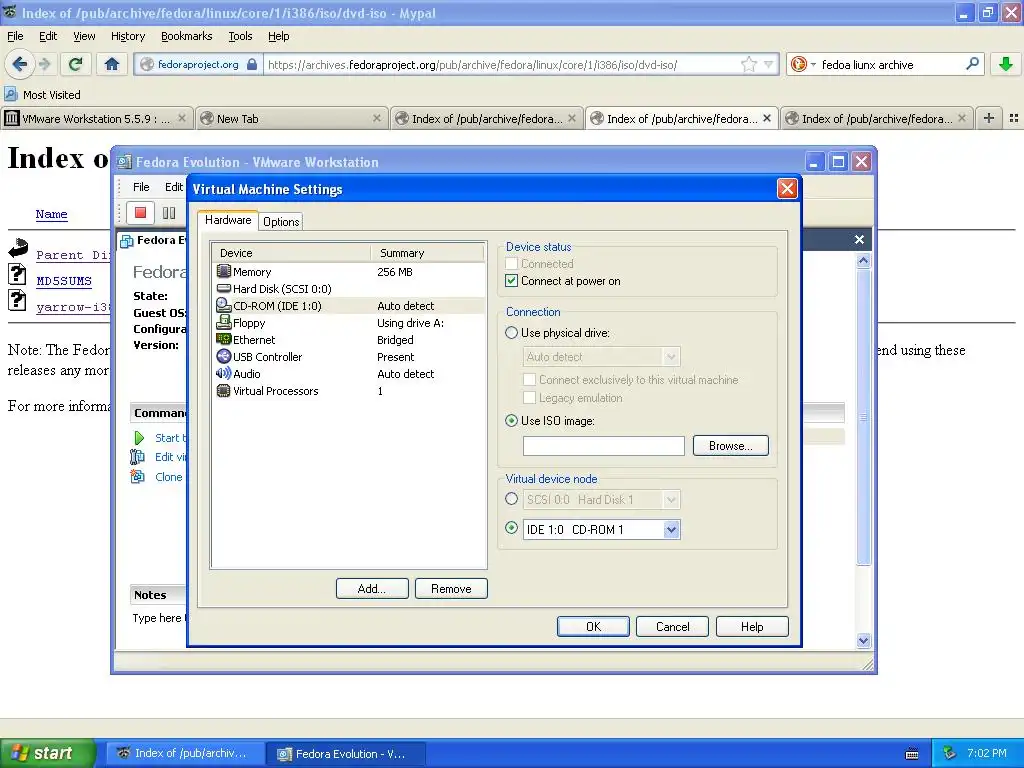Click the Name column header link
Image resolution: width=1024 pixels, height=768 pixels.
click(x=52, y=214)
